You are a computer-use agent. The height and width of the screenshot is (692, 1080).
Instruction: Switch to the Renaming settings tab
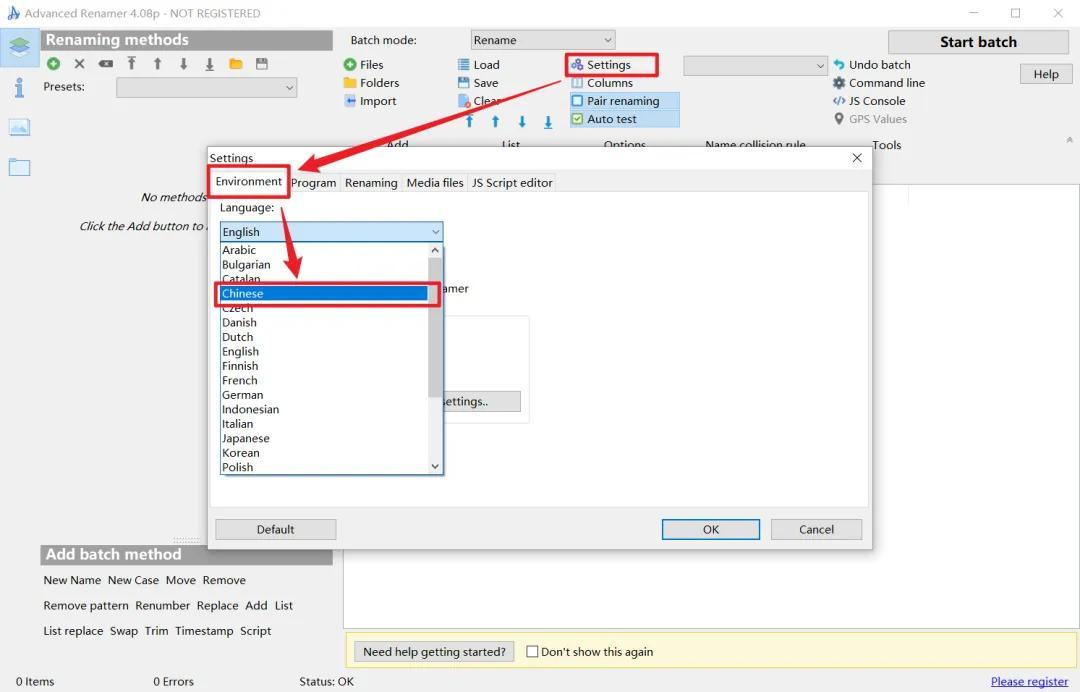tap(371, 183)
